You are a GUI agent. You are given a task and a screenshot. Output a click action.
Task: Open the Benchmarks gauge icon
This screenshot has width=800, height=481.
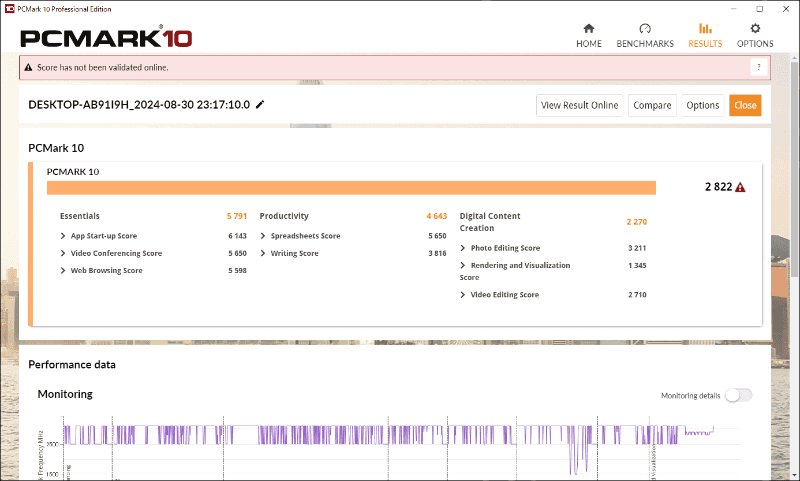point(645,29)
